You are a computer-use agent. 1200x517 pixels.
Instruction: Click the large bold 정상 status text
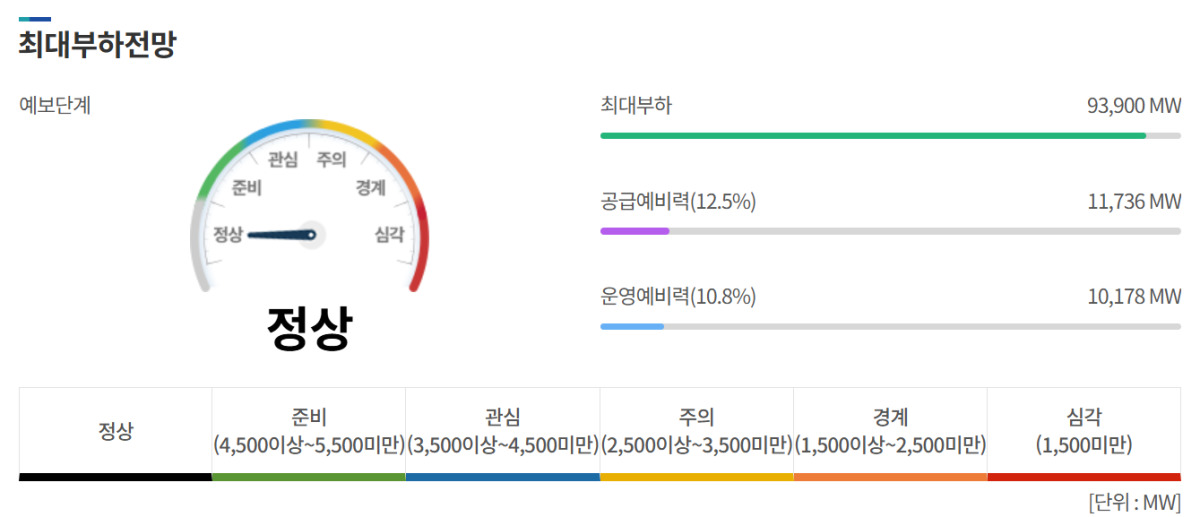pos(309,327)
